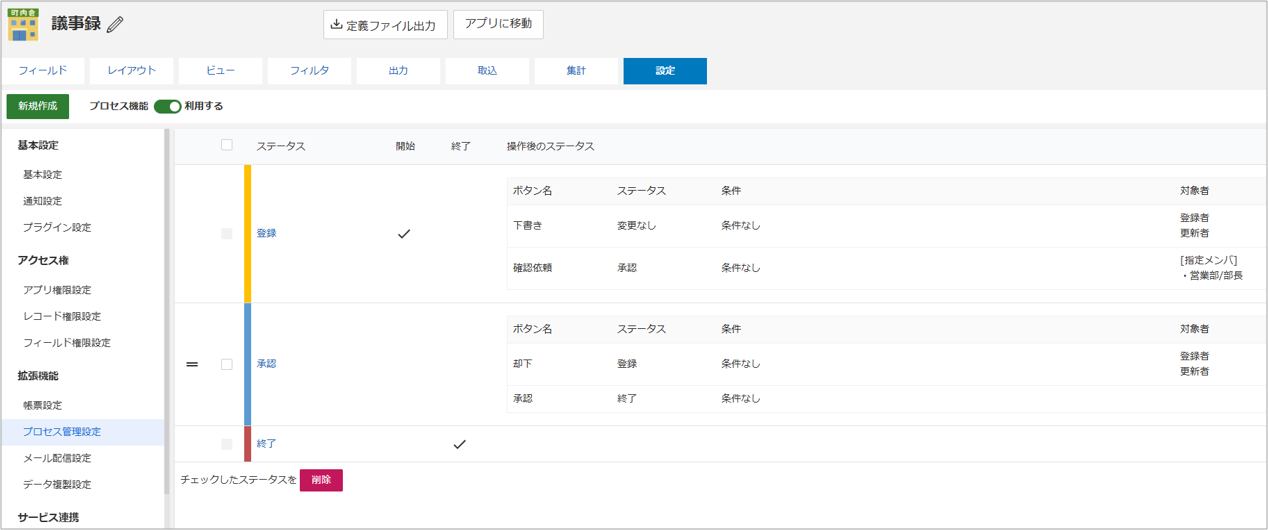Open プラグイン設定 in the sidebar
Image resolution: width=1268 pixels, height=530 pixels.
point(57,227)
